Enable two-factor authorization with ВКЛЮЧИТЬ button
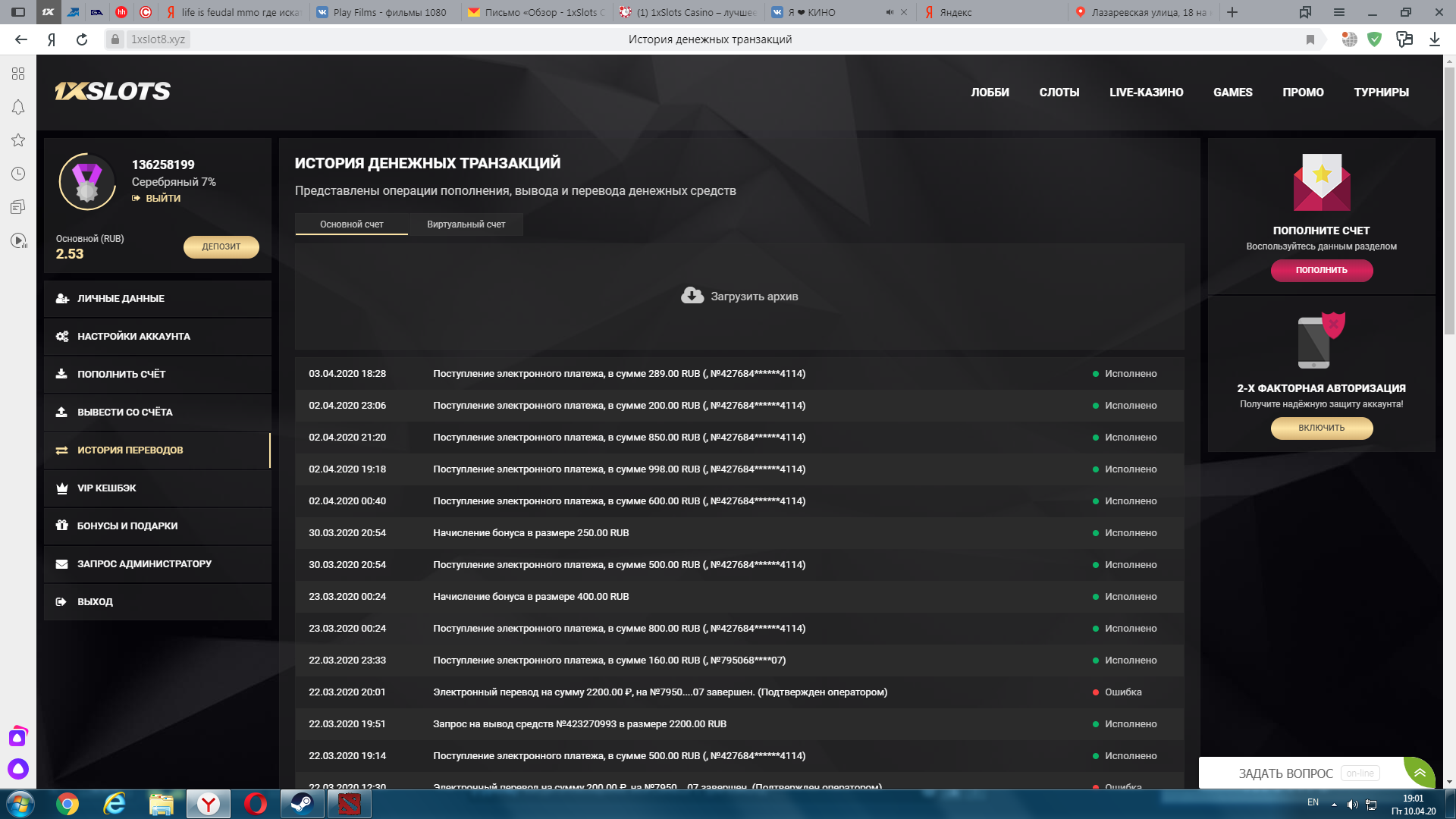This screenshot has width=1456, height=819. [1321, 428]
